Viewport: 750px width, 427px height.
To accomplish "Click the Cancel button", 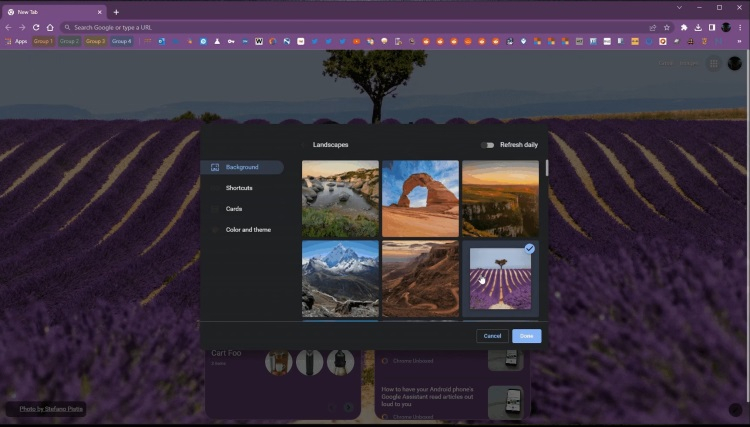I will coord(492,336).
